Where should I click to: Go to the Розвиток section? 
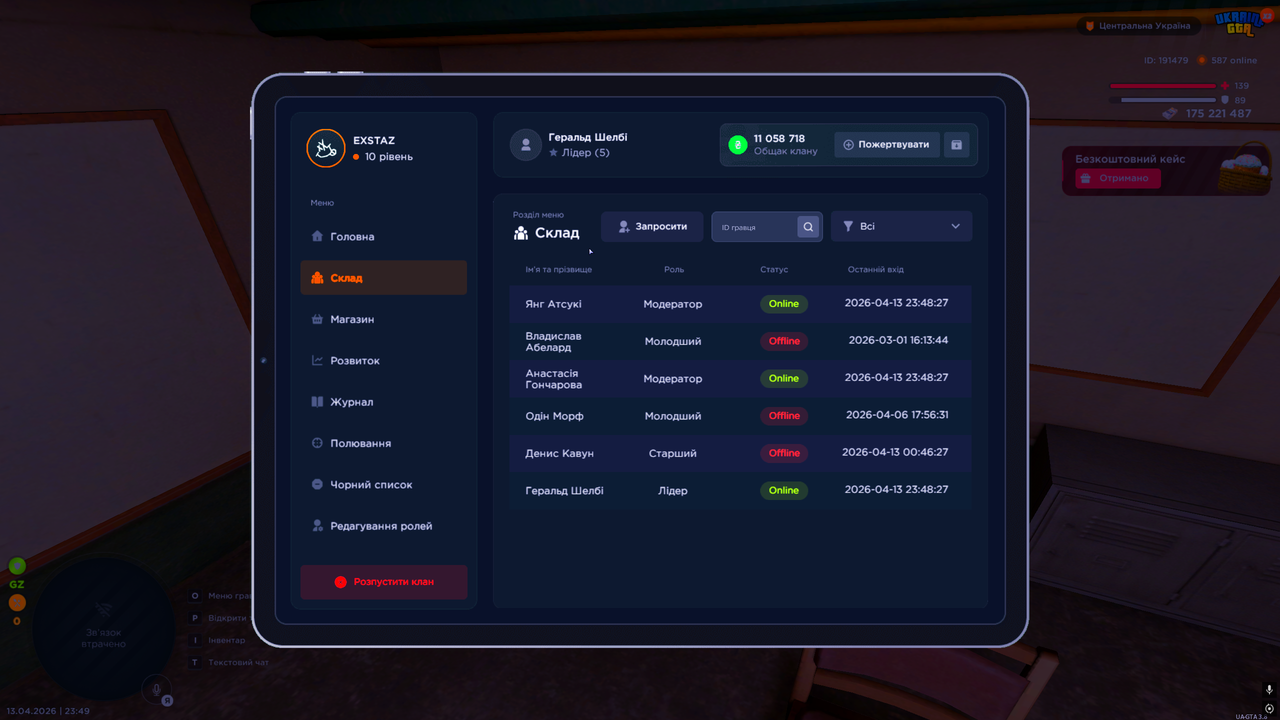point(383,361)
